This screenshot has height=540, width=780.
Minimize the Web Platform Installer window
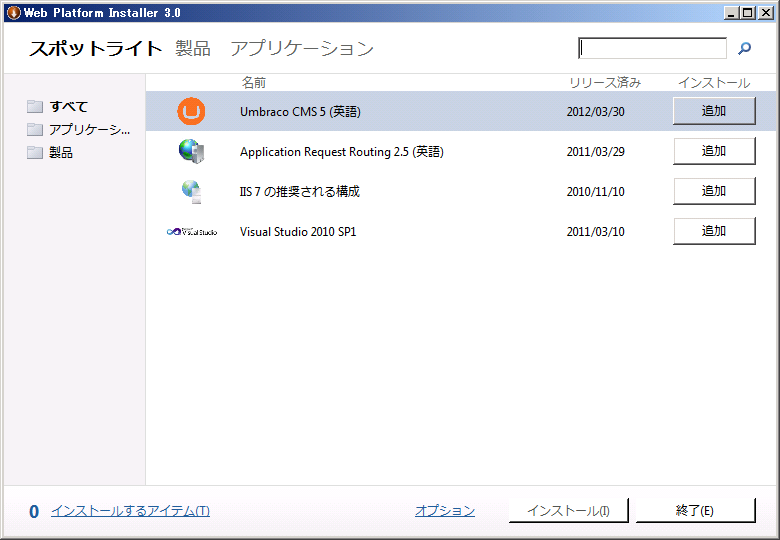pos(731,13)
